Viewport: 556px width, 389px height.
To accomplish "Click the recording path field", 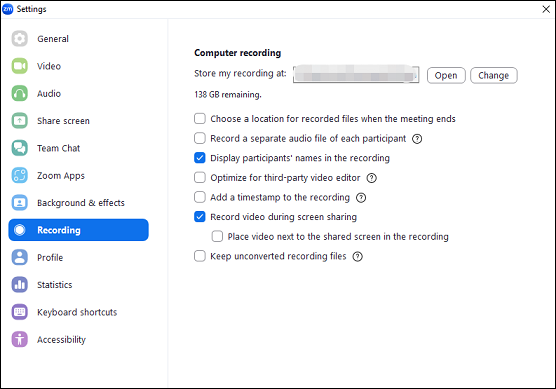I will tap(356, 74).
